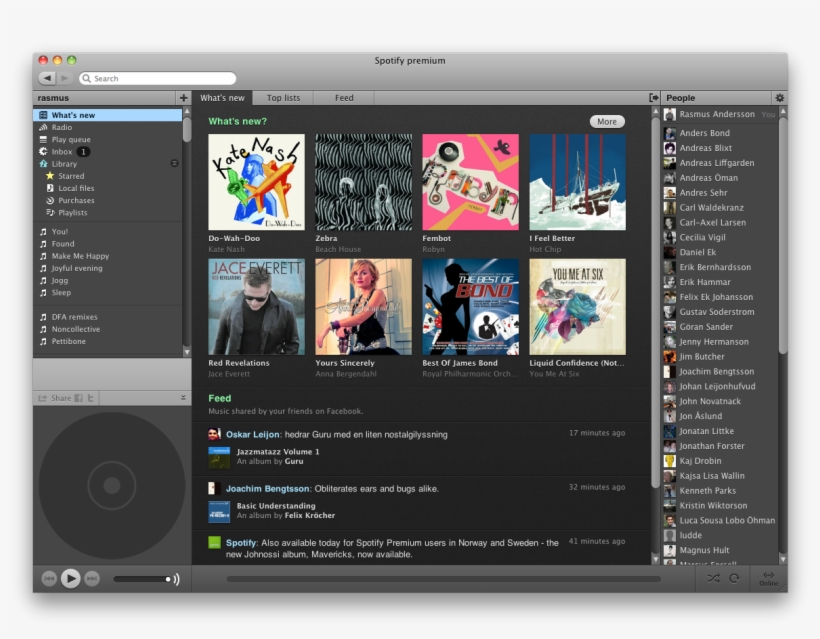
Task: Switch to the Top lists tab
Action: point(283,98)
